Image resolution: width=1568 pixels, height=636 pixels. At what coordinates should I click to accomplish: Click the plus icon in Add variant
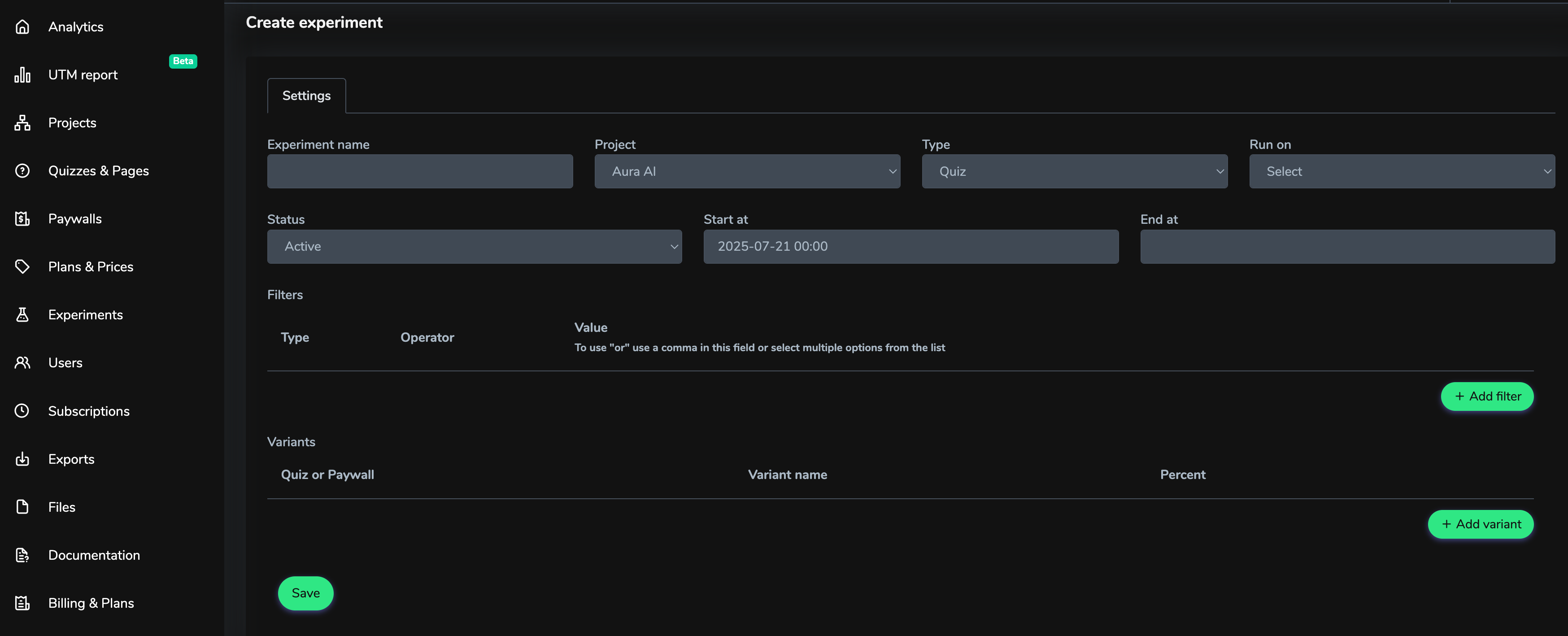(1447, 524)
